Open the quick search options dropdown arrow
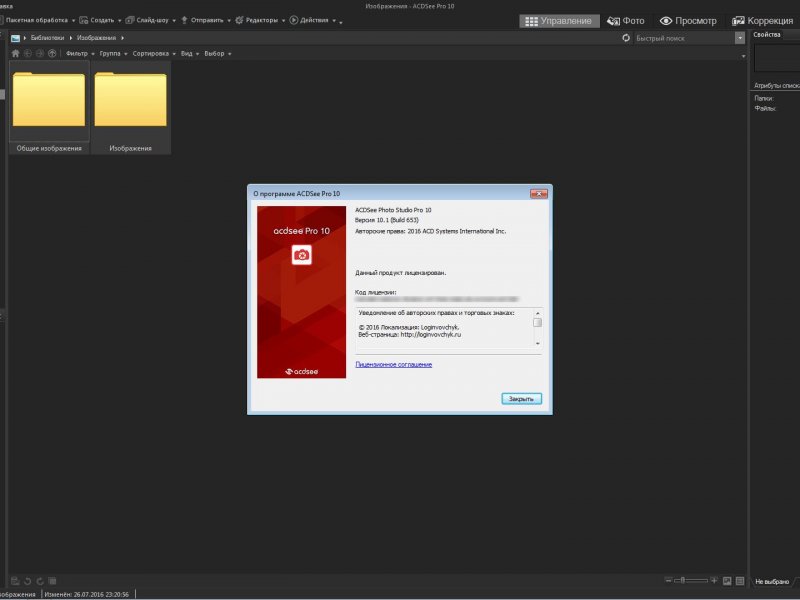Screen dimensions: 800x600 pyautogui.click(x=740, y=38)
